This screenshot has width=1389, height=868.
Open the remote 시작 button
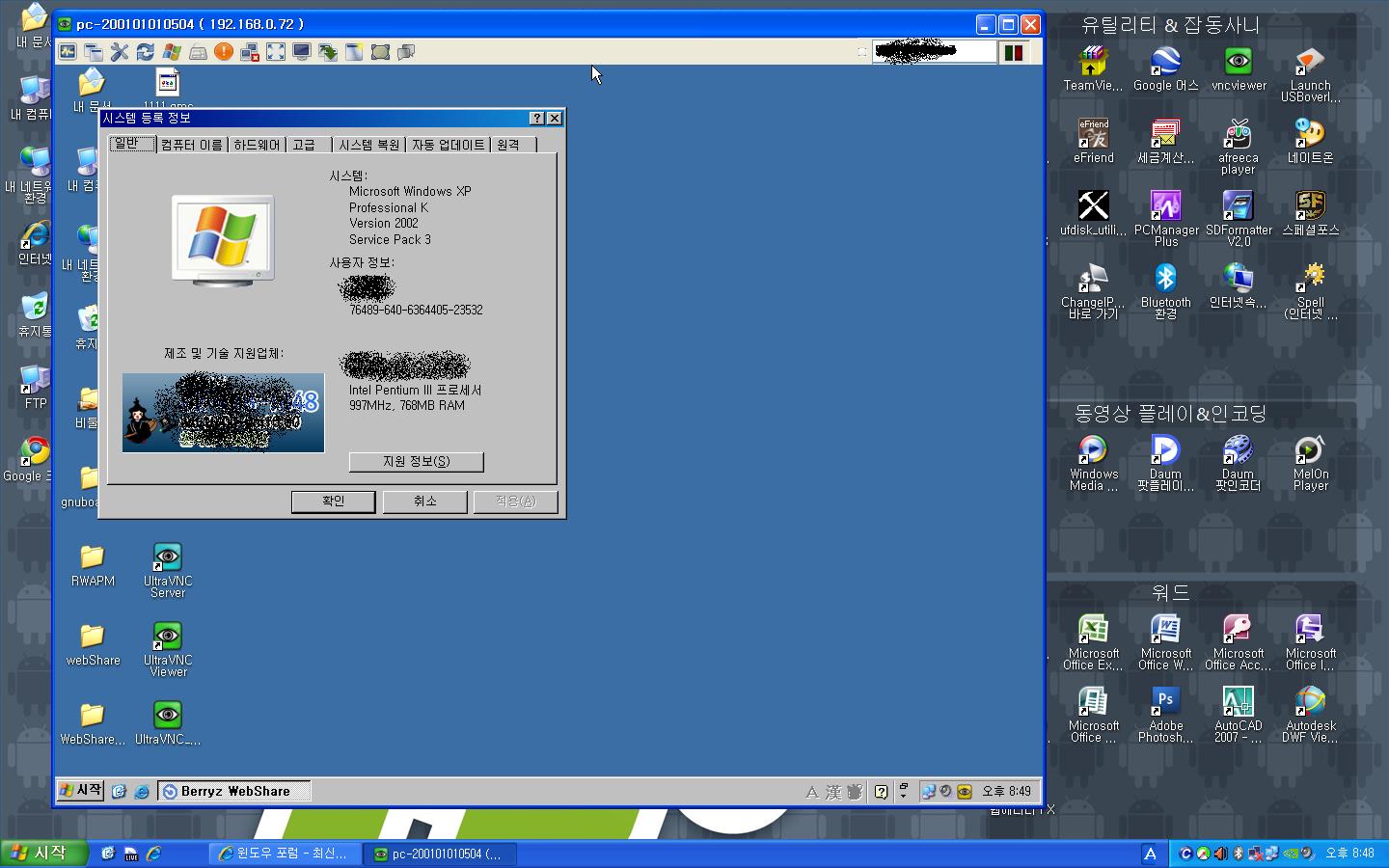pos(80,791)
